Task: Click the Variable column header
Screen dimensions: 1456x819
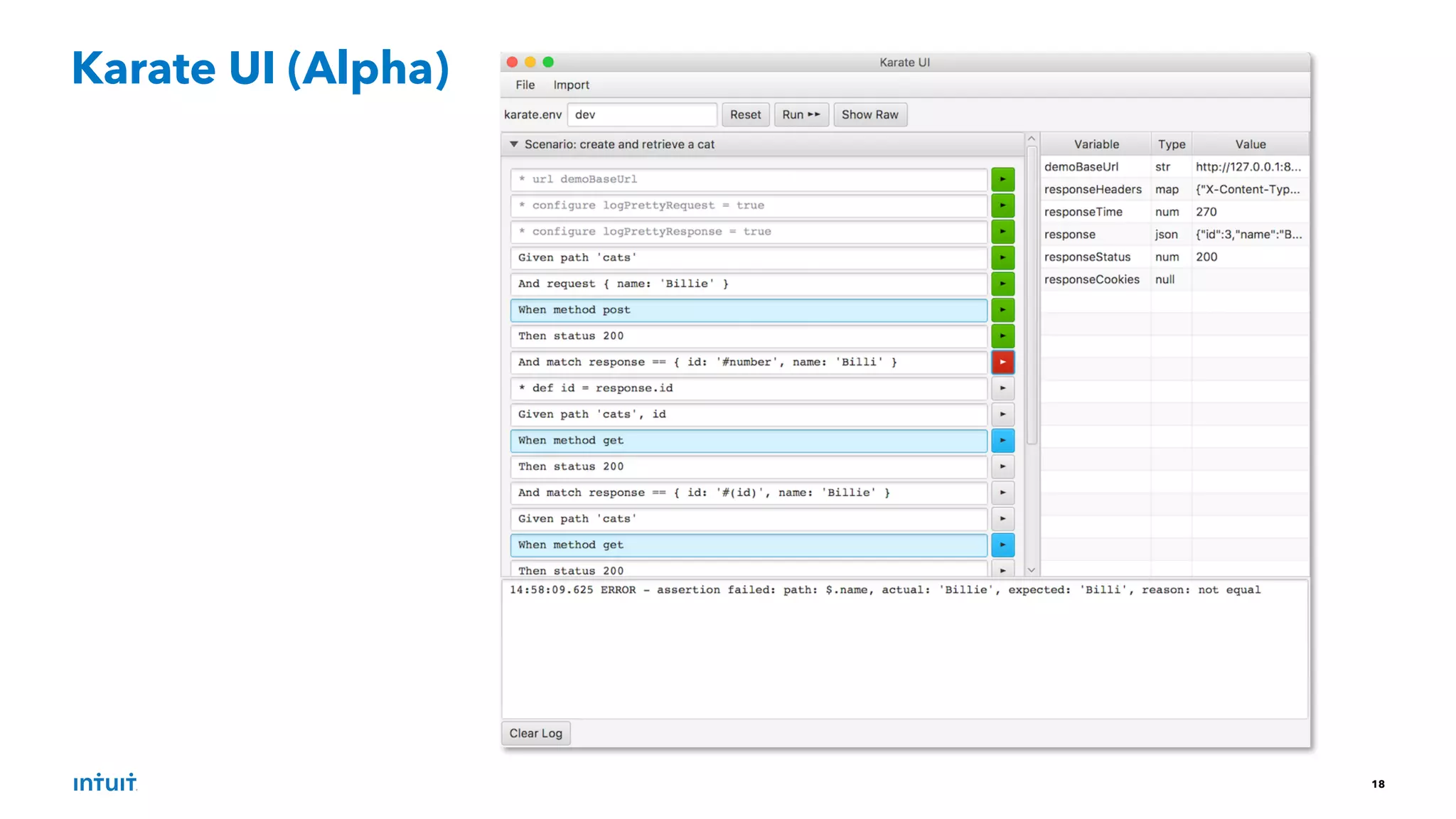Action: pos(1096,144)
